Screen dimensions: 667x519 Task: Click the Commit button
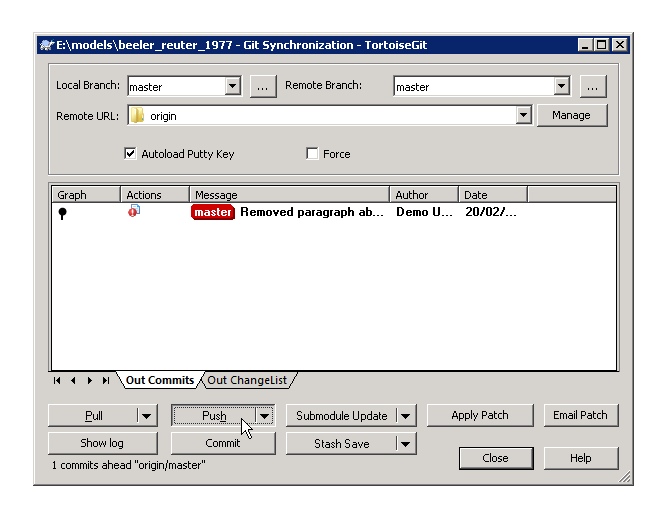pos(223,443)
